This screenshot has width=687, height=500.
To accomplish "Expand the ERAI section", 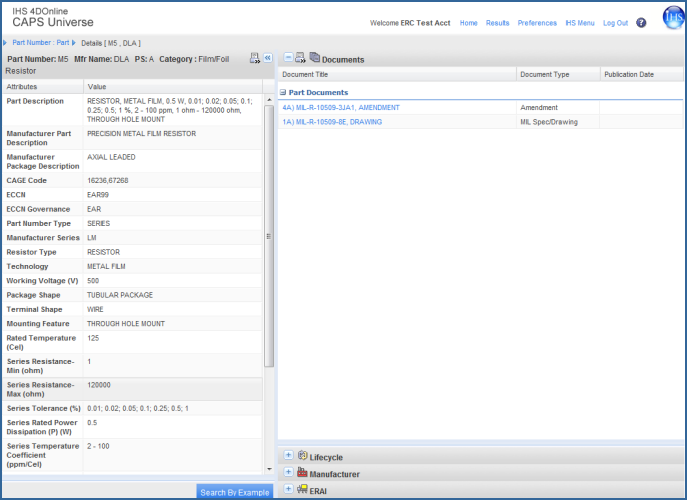I will click(x=288, y=489).
